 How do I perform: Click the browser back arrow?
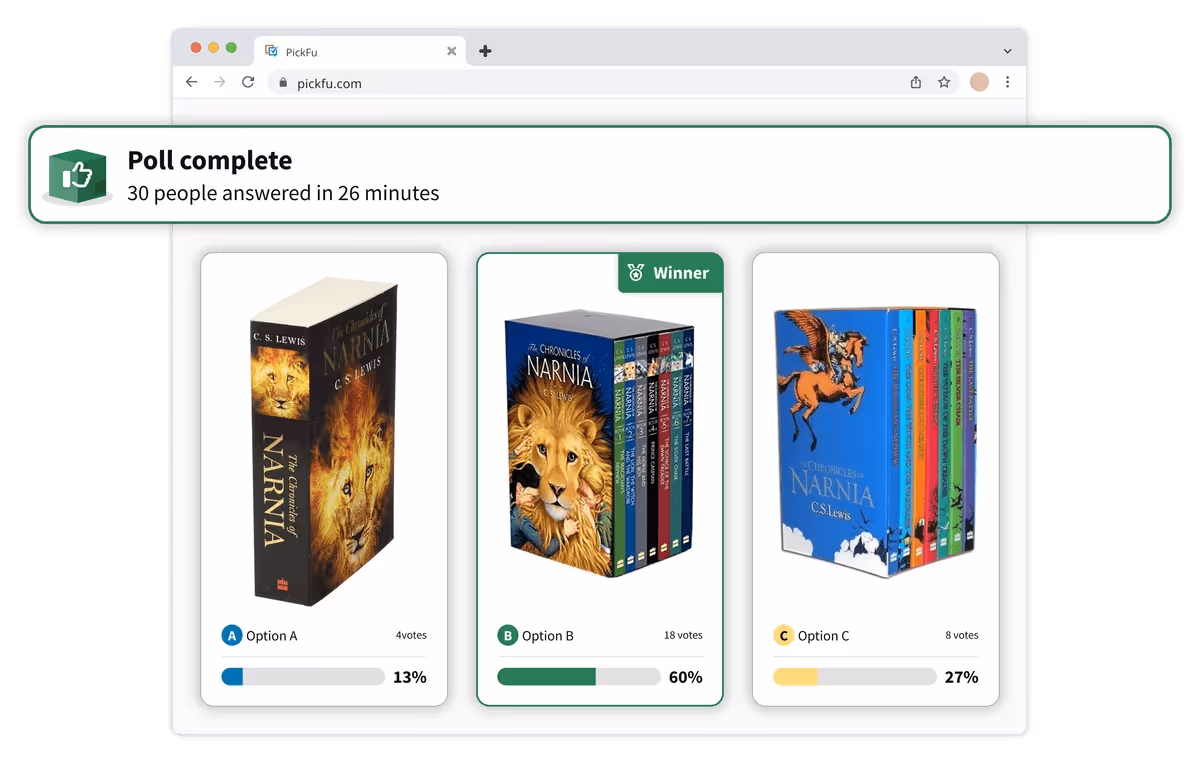pyautogui.click(x=192, y=83)
